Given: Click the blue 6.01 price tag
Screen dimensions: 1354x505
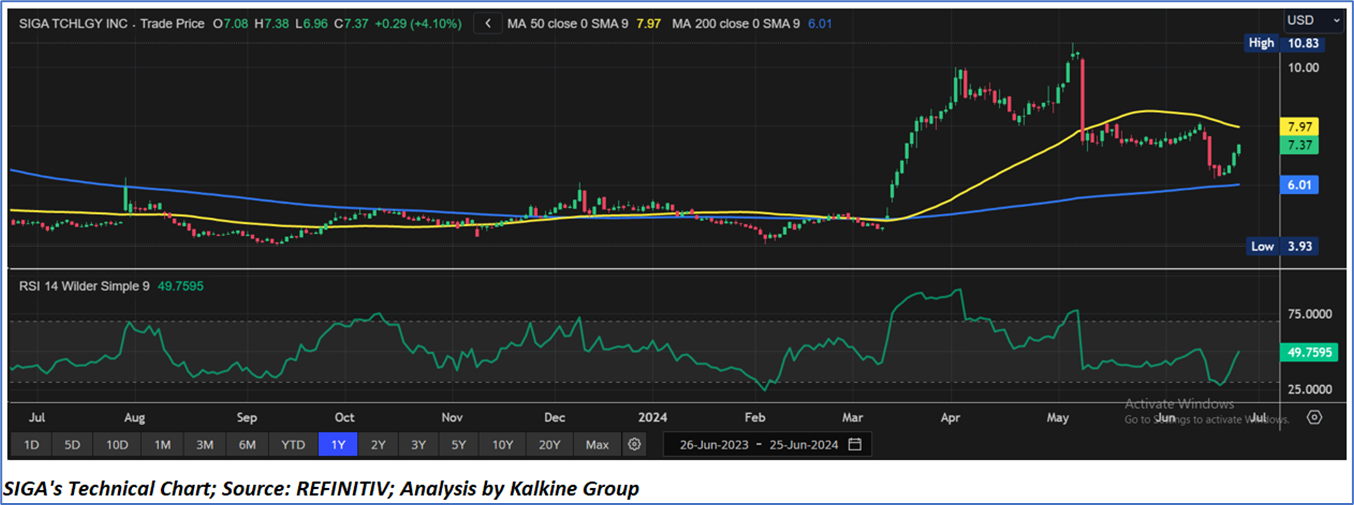Looking at the screenshot, I should pyautogui.click(x=1298, y=185).
